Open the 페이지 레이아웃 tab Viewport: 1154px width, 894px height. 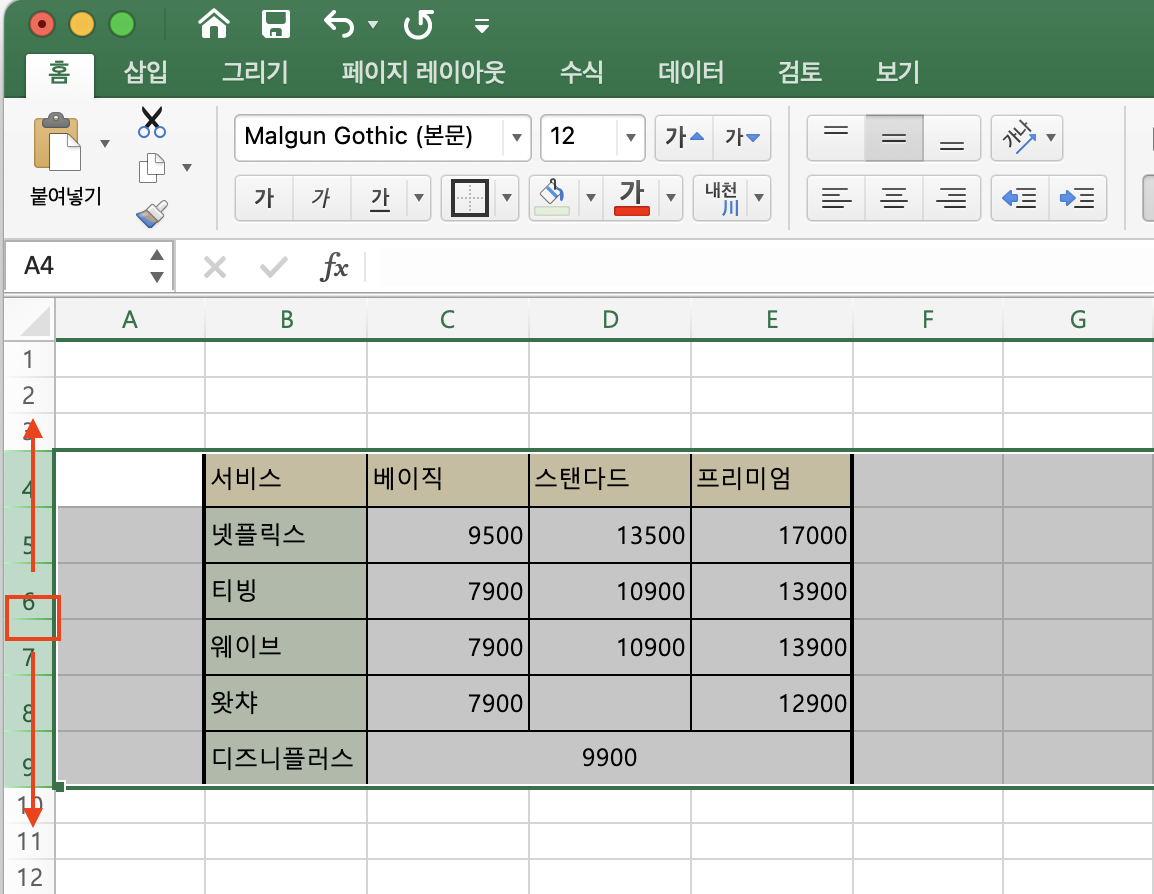point(423,72)
